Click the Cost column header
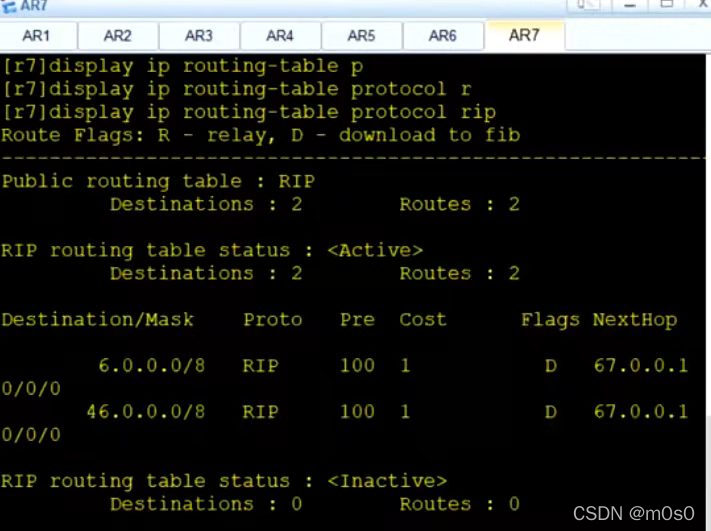The width and height of the screenshot is (711, 531). pos(423,320)
